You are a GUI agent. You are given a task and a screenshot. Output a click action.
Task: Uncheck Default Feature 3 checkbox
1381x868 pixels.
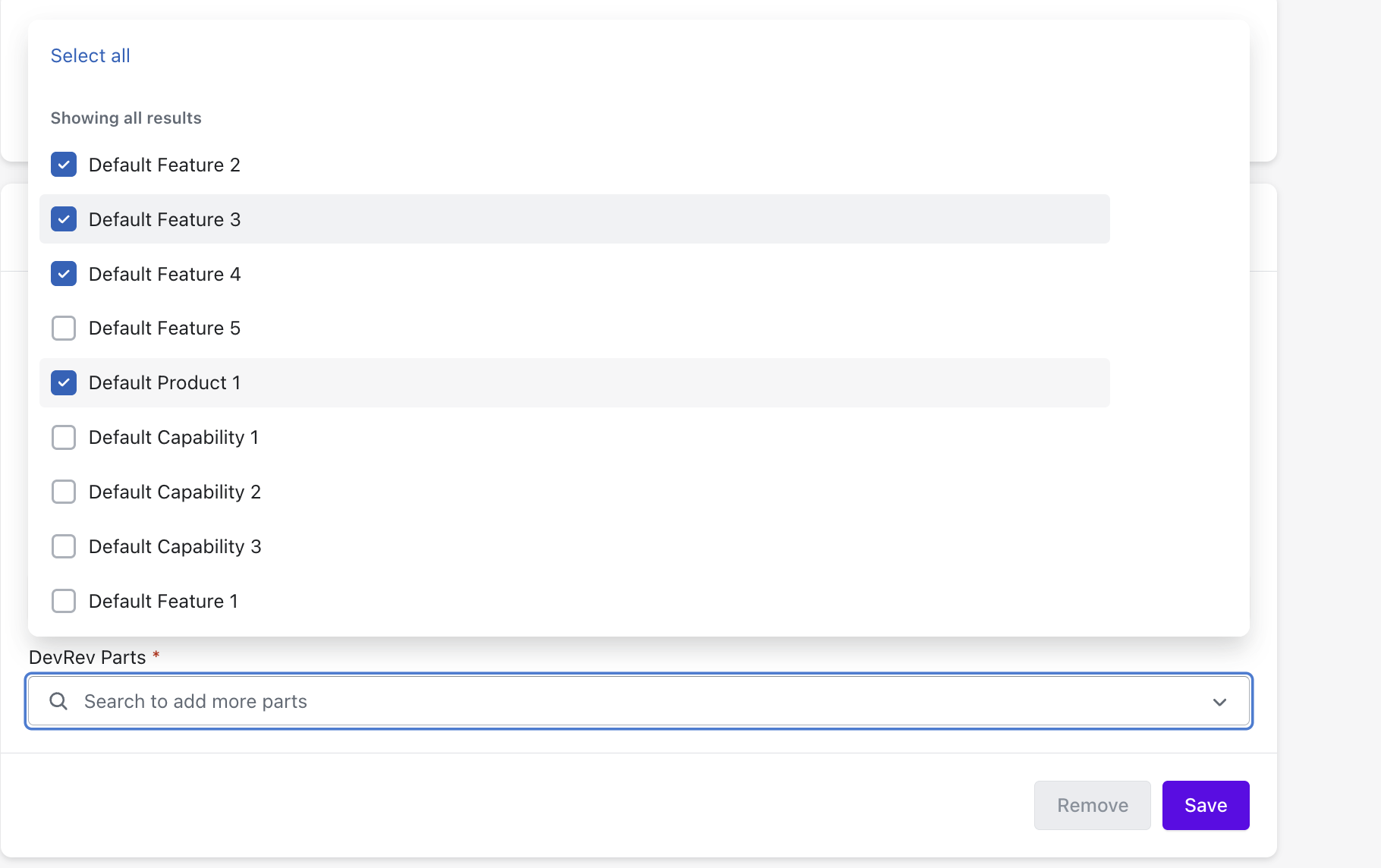point(64,219)
